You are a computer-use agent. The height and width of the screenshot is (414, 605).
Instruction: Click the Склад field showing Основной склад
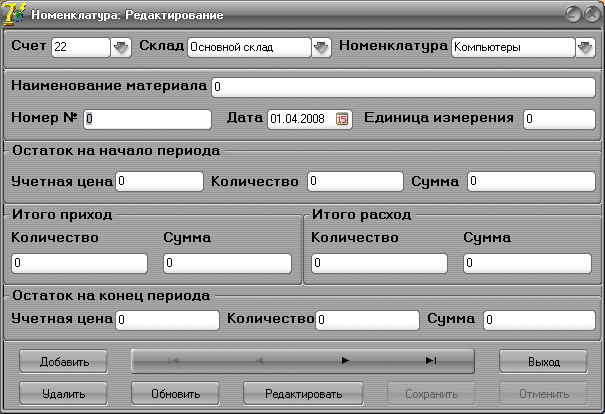point(249,47)
